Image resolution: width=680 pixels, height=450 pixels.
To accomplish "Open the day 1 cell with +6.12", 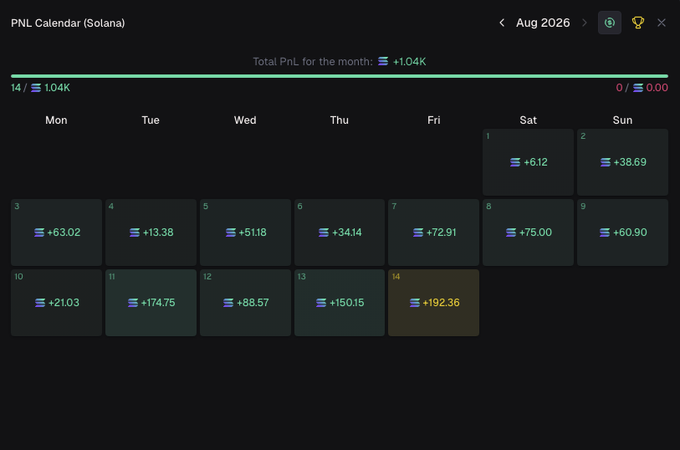I will pos(528,162).
